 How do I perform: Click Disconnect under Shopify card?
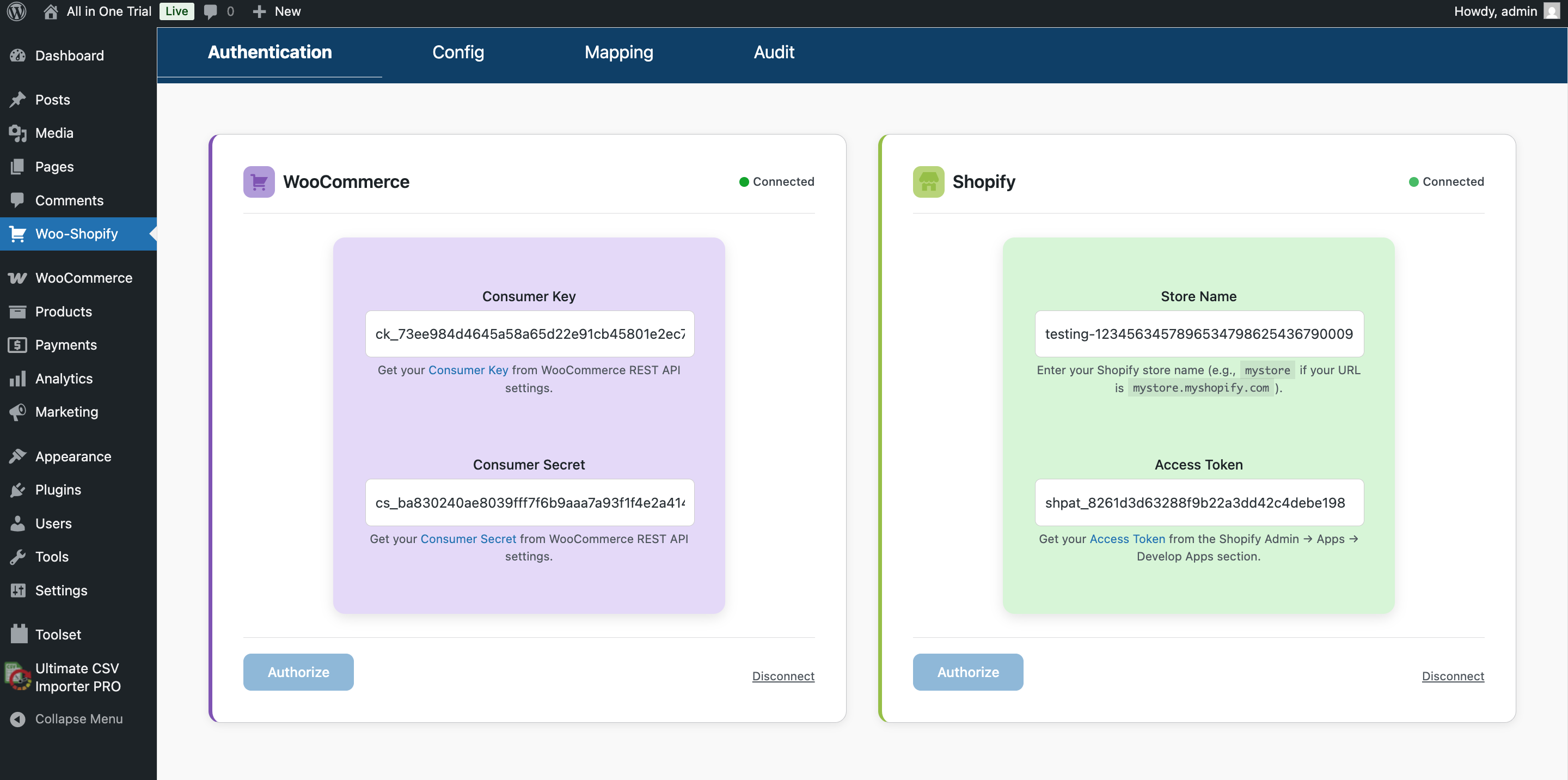(1453, 675)
